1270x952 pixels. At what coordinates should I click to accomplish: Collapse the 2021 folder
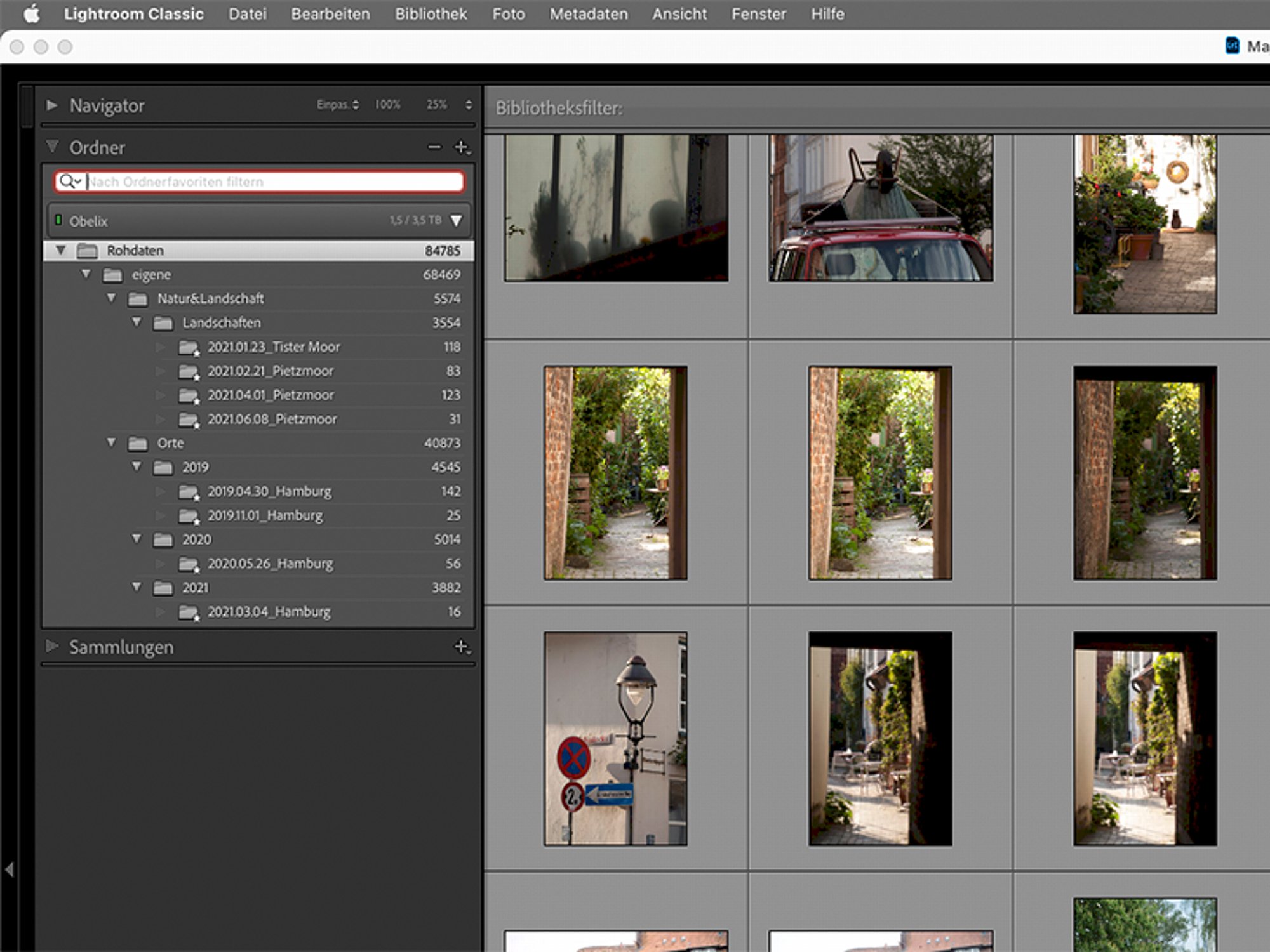(x=137, y=587)
